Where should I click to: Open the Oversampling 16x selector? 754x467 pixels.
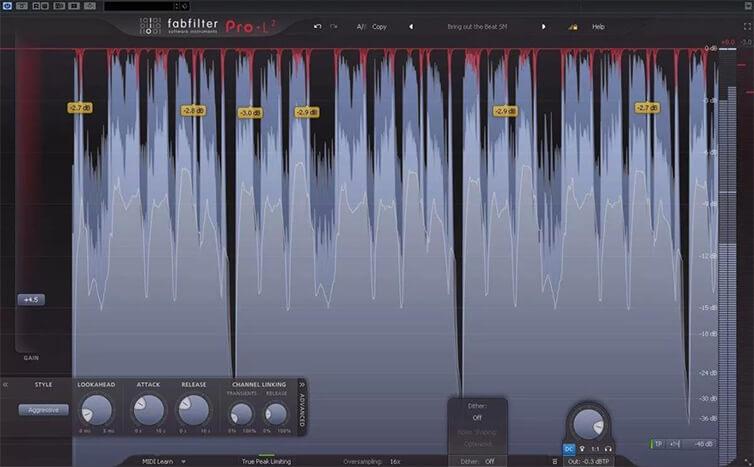372,461
